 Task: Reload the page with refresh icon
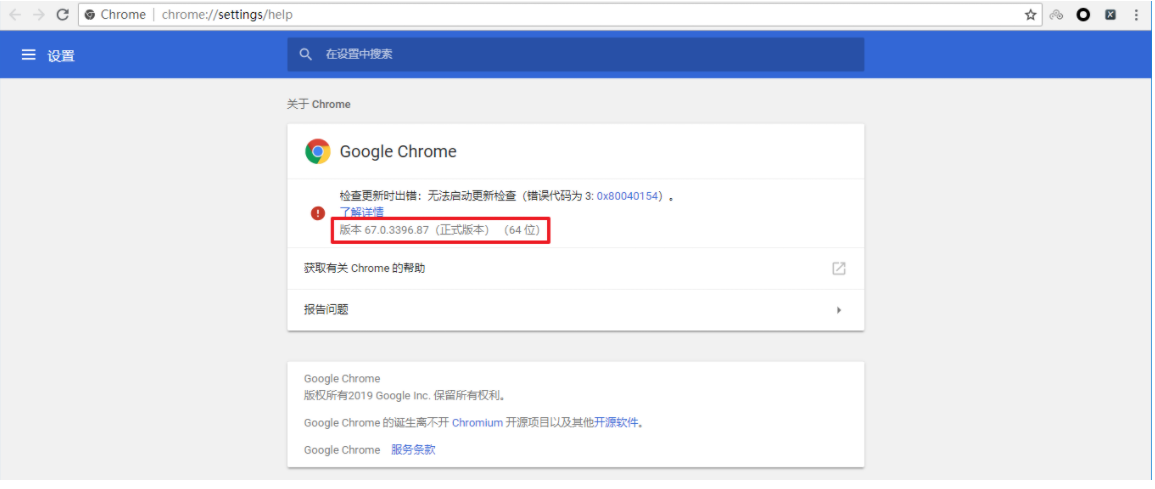(x=63, y=15)
